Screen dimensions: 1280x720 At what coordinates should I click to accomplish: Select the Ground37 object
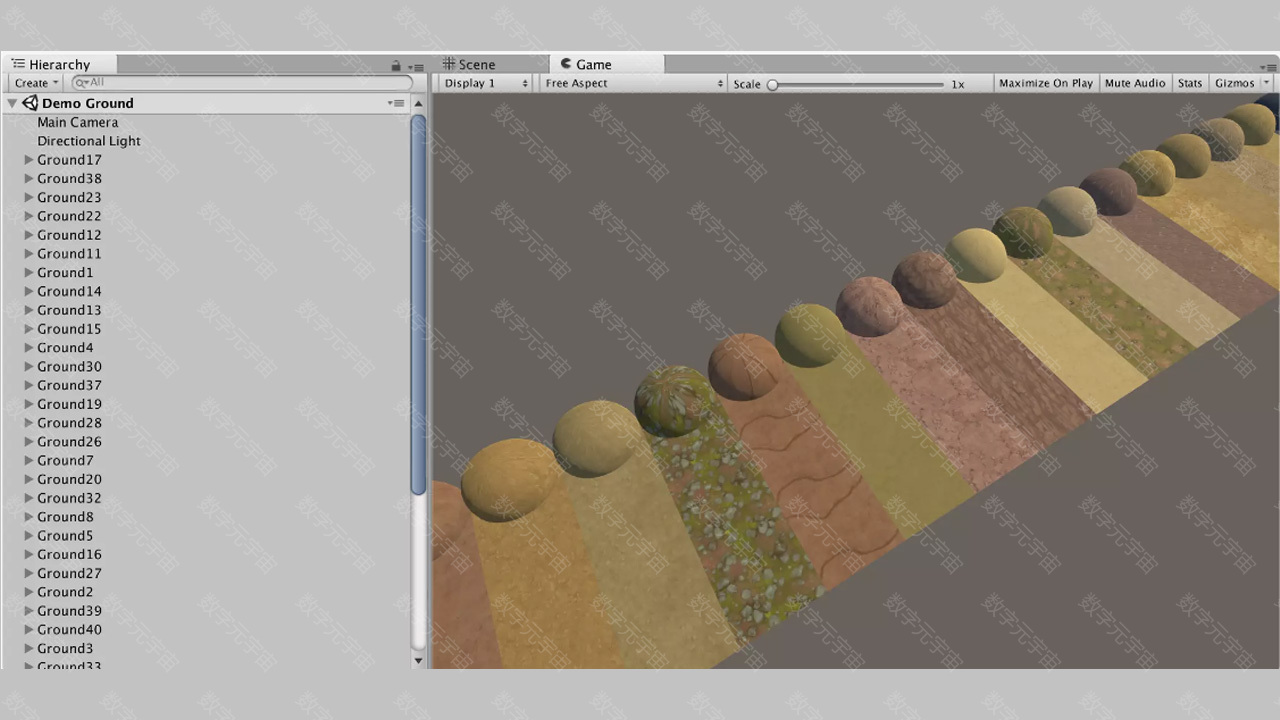69,385
